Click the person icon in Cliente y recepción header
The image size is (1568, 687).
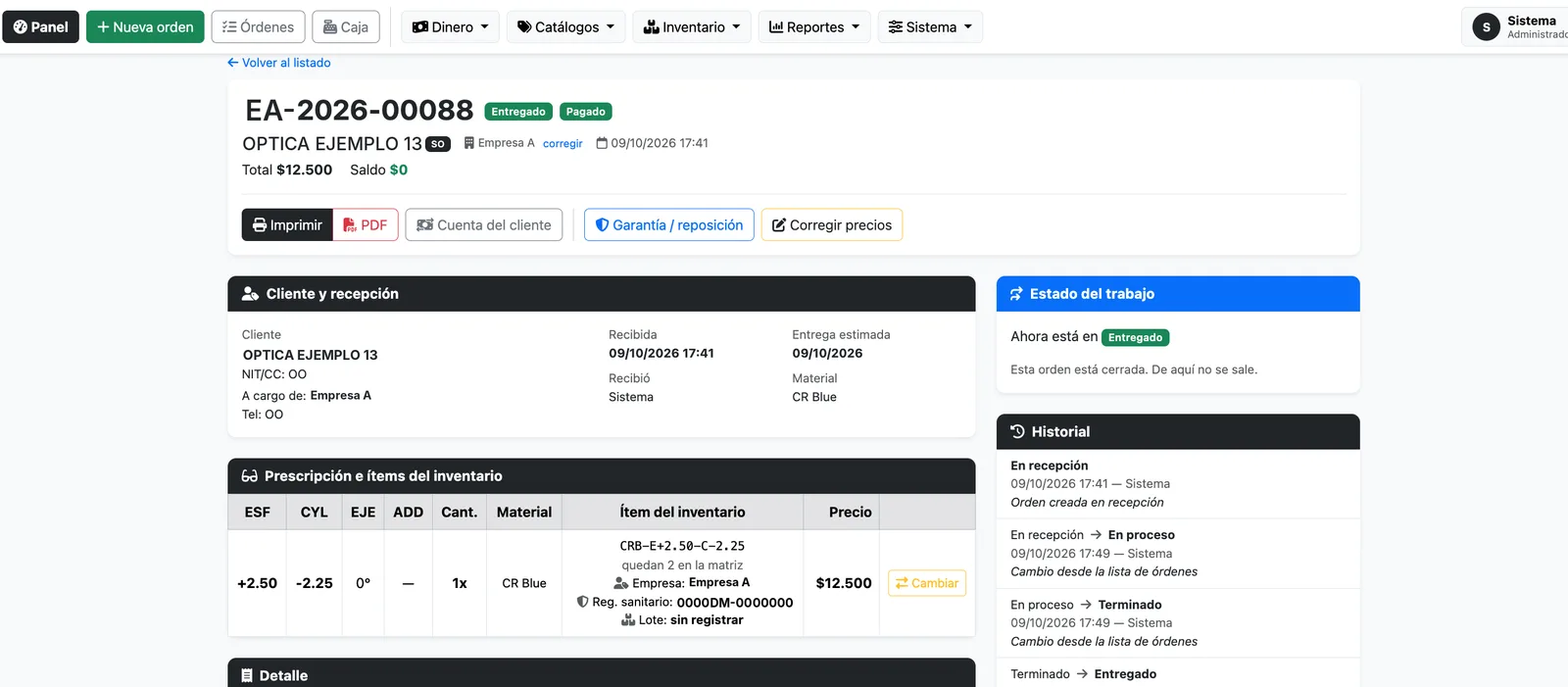[251, 294]
